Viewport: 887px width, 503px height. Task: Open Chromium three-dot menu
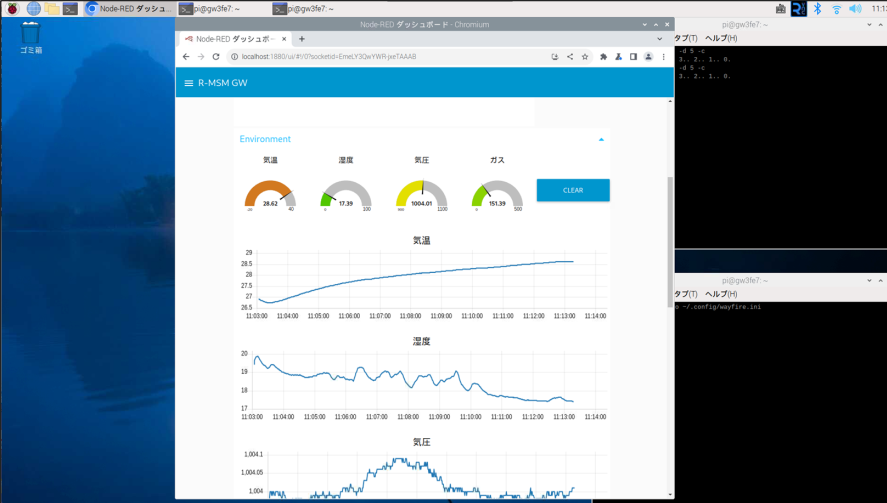[663, 57]
